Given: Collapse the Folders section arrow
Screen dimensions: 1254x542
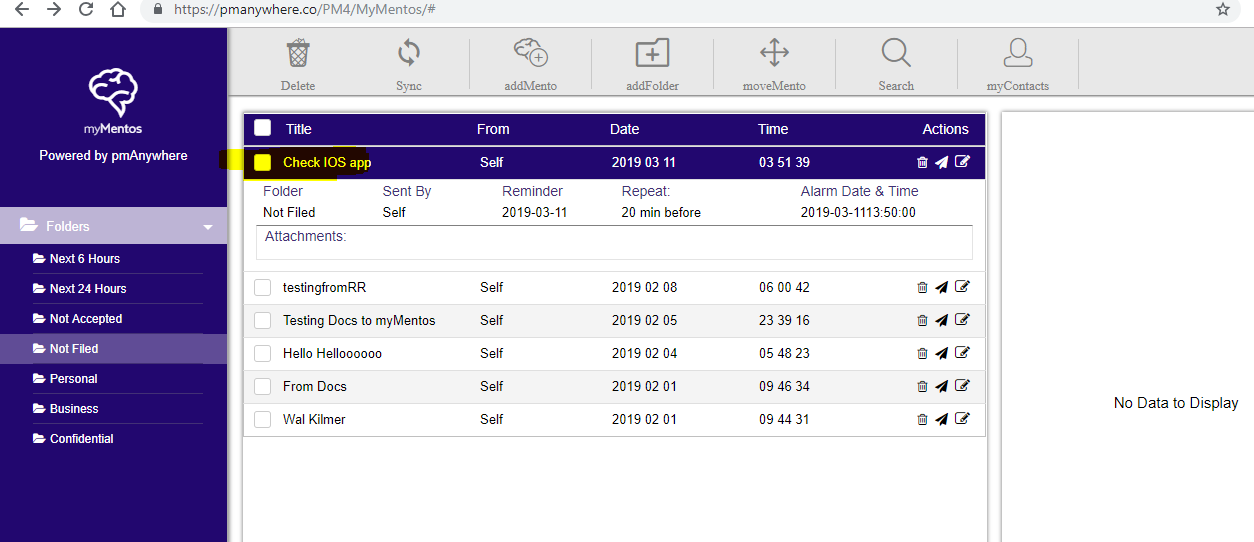Looking at the screenshot, I should point(208,227).
